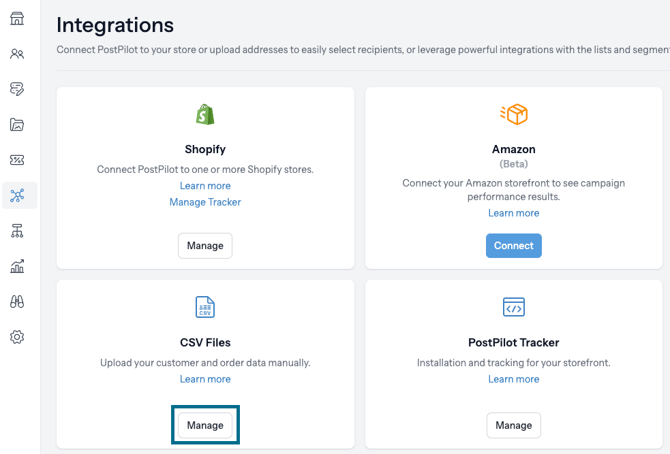Open the flows hierarchy sidebar icon

coord(17,231)
